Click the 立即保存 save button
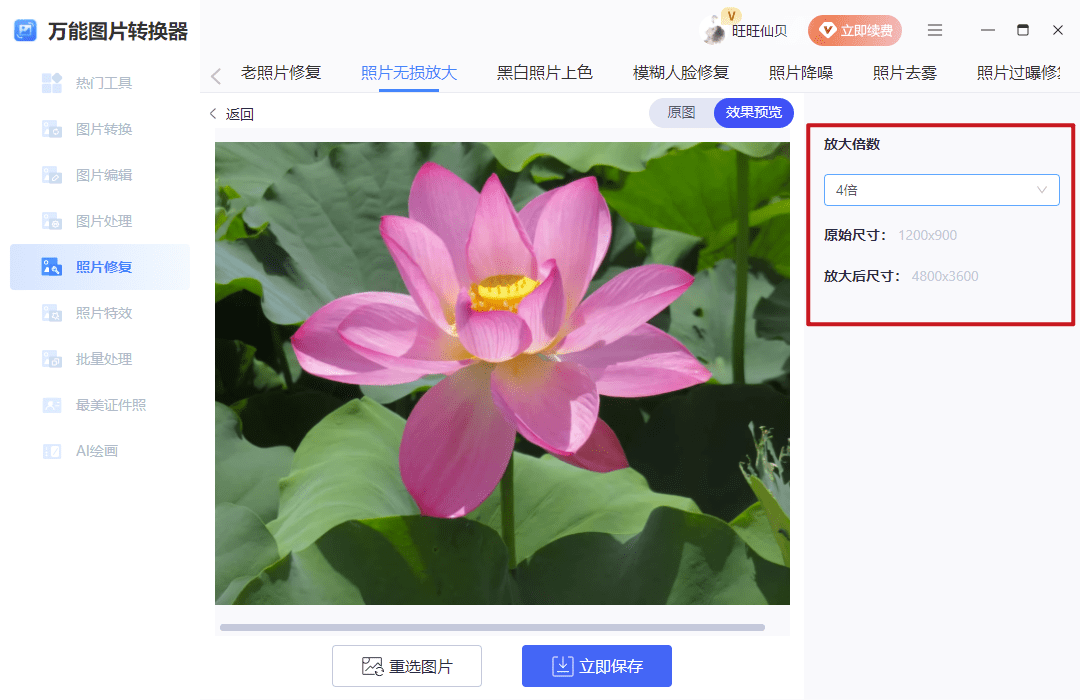The image size is (1080, 700). pyautogui.click(x=596, y=666)
